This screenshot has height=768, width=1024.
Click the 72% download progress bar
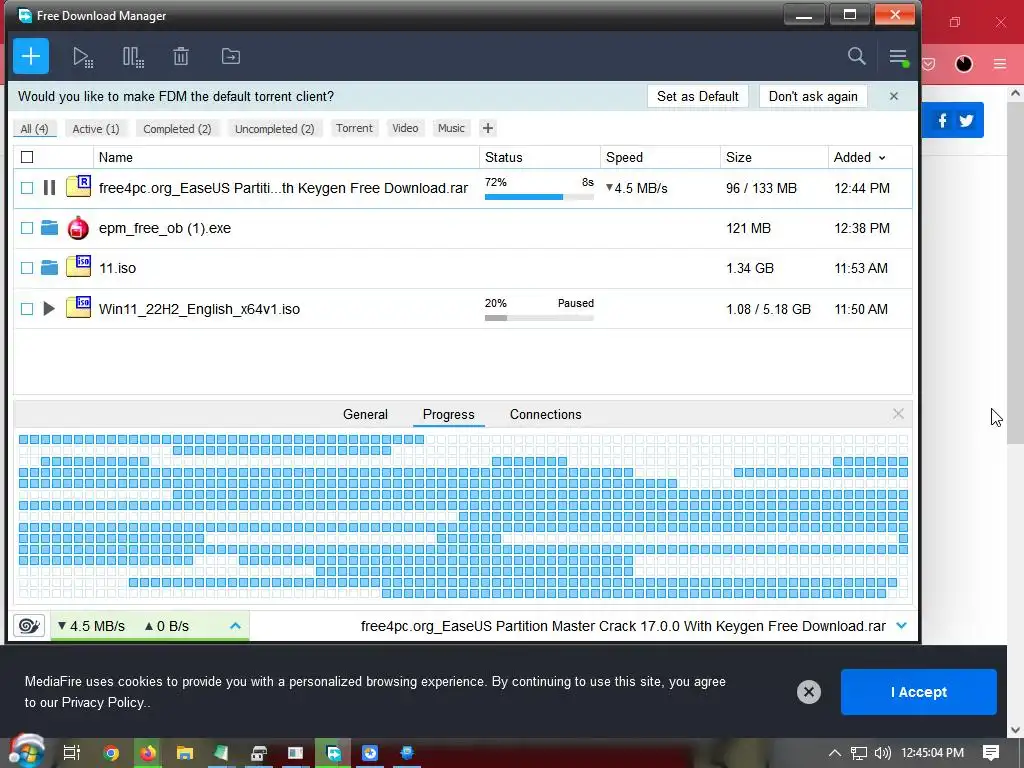539,197
